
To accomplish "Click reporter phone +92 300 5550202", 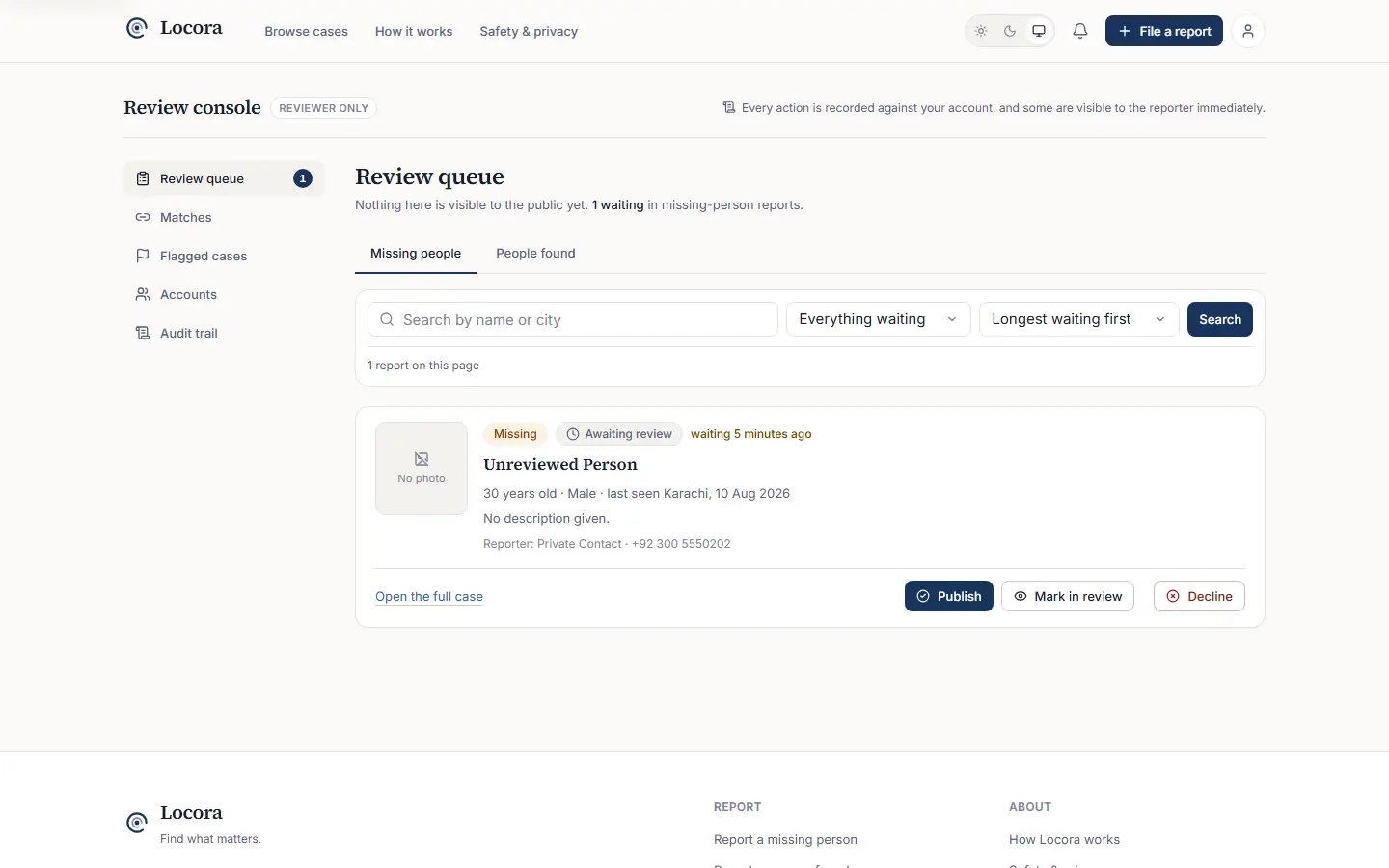I will click(x=681, y=544).
